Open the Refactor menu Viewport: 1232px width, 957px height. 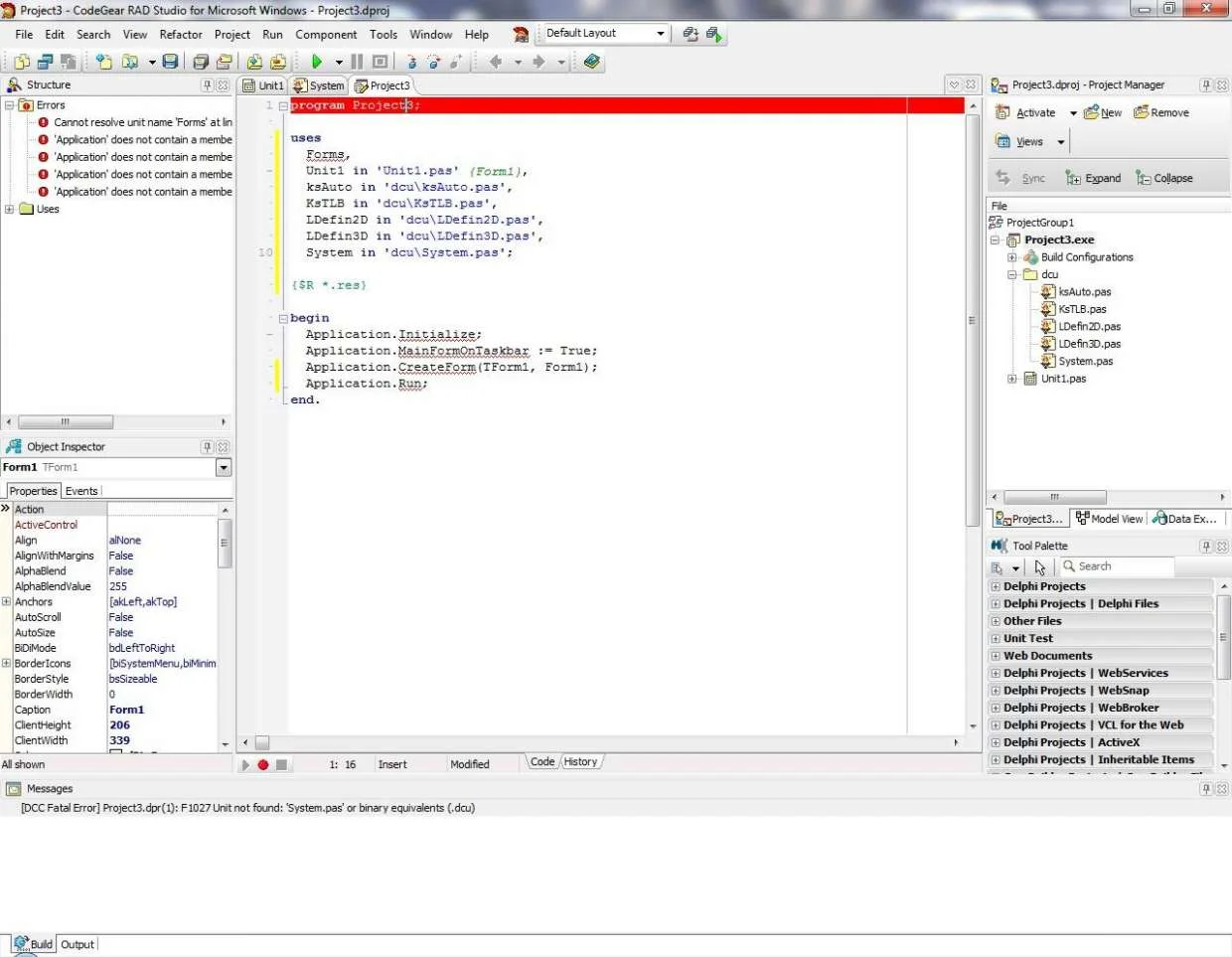(181, 34)
